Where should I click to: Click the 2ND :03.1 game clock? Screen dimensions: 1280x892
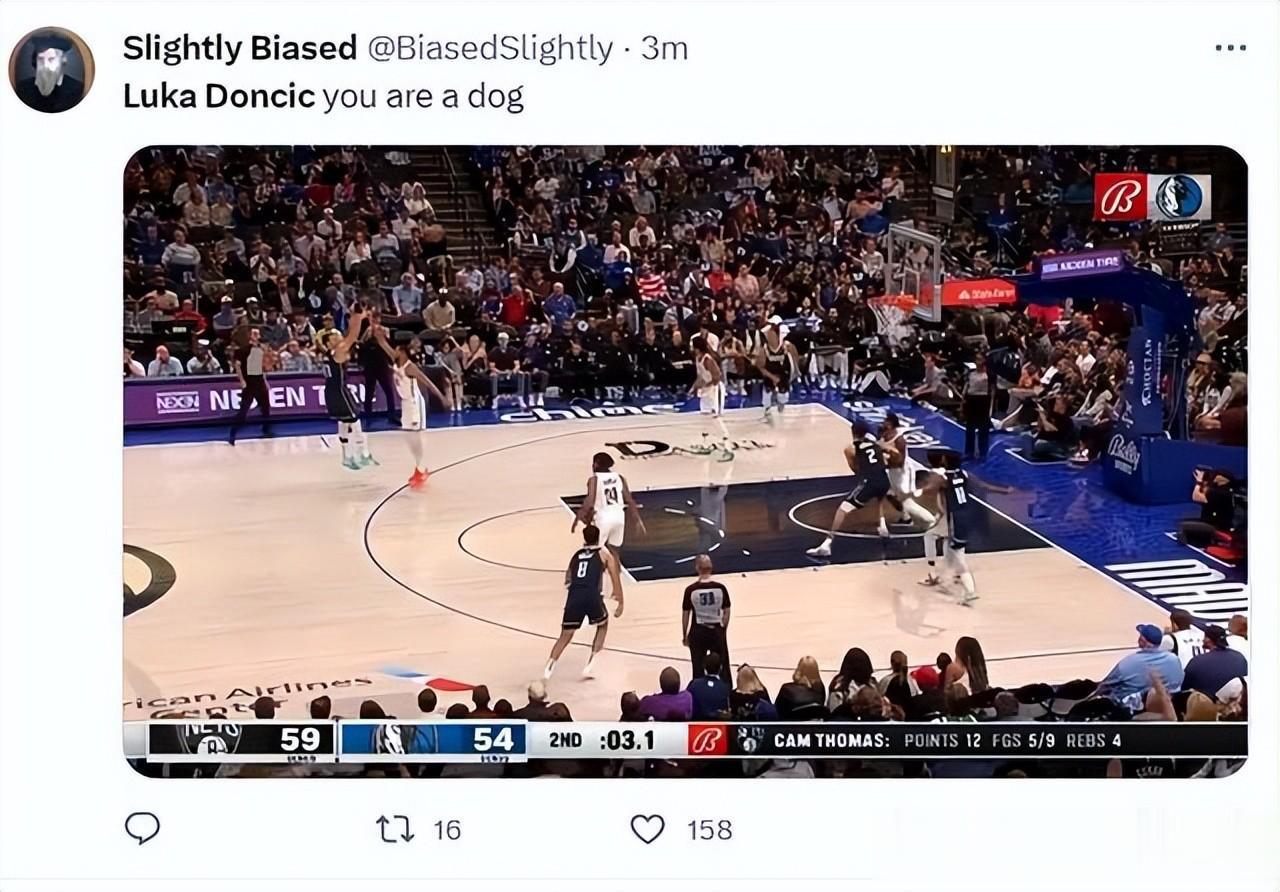click(x=602, y=740)
